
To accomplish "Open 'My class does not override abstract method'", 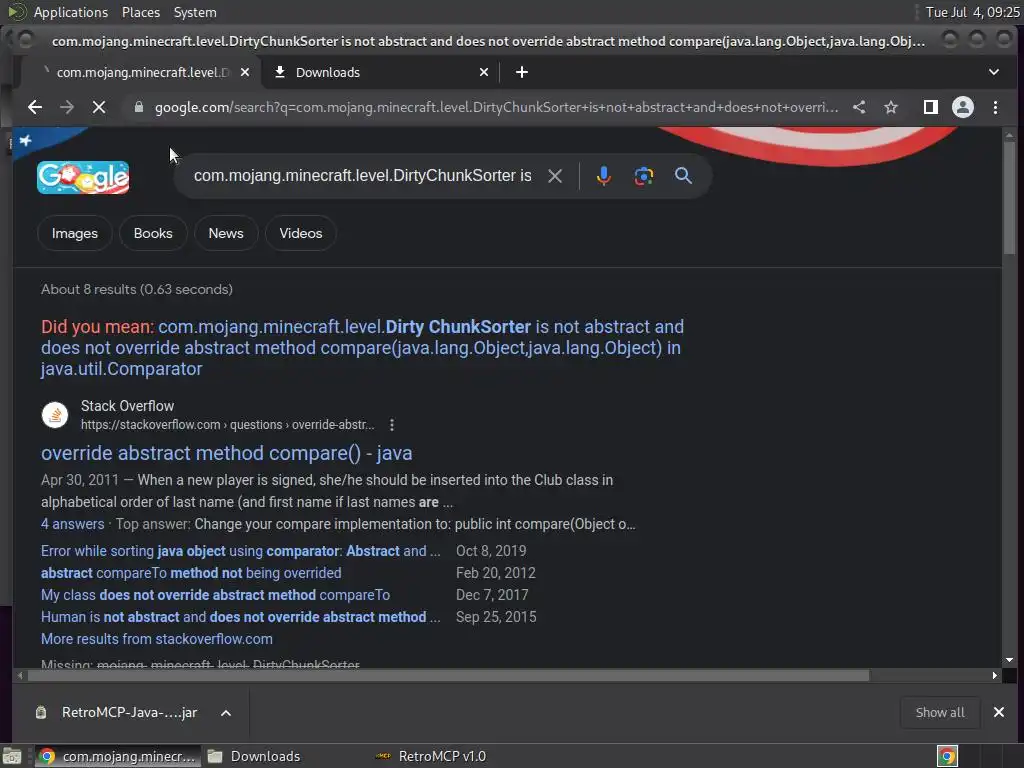I will pyautogui.click(x=216, y=595).
